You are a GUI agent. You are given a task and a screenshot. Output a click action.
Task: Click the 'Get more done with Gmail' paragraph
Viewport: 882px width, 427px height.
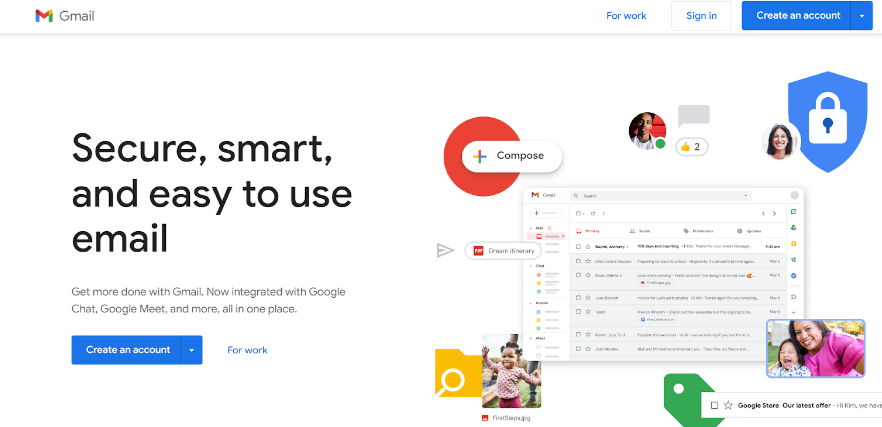click(208, 300)
